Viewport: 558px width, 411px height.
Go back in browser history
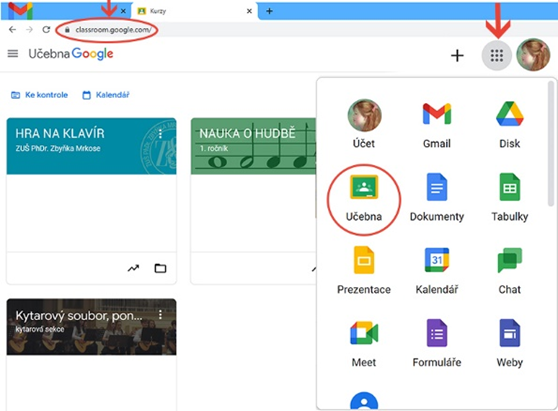click(12, 30)
